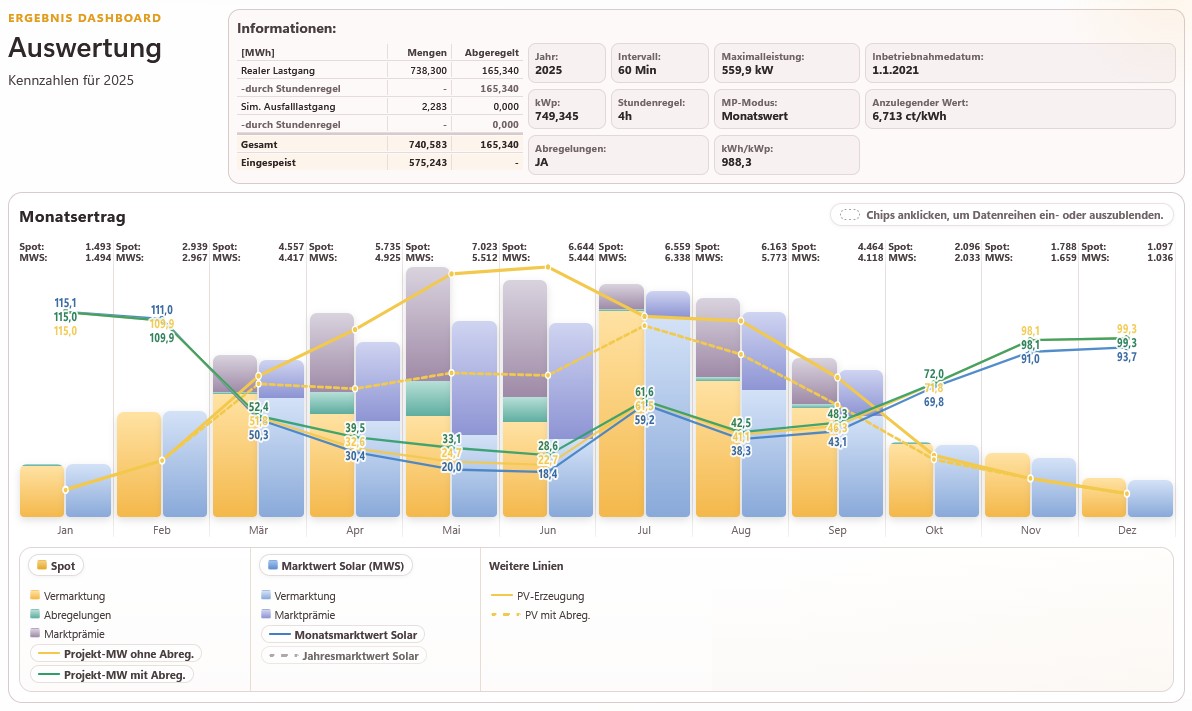Screen dimensions: 1192x711
Task: Hide the Projekt-MW mit Abreg. line
Action: coord(112,674)
